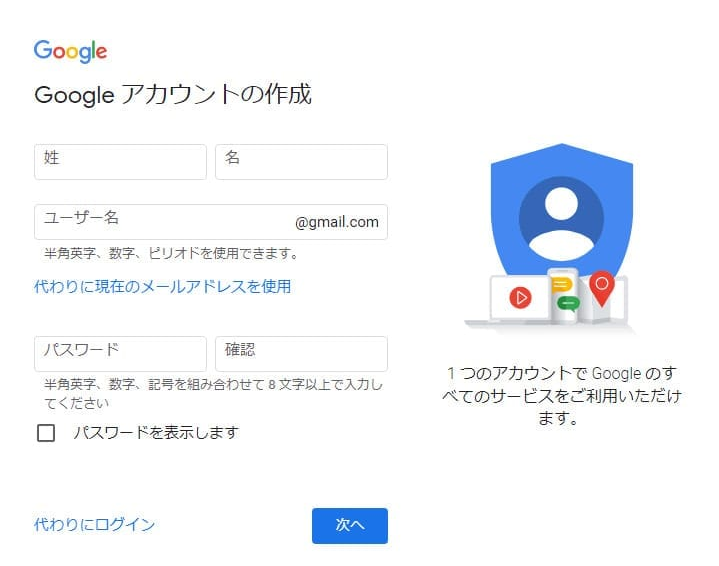Image resolution: width=719 pixels, height=566 pixels.
Task: Click the Google logo
Action: (x=70, y=51)
